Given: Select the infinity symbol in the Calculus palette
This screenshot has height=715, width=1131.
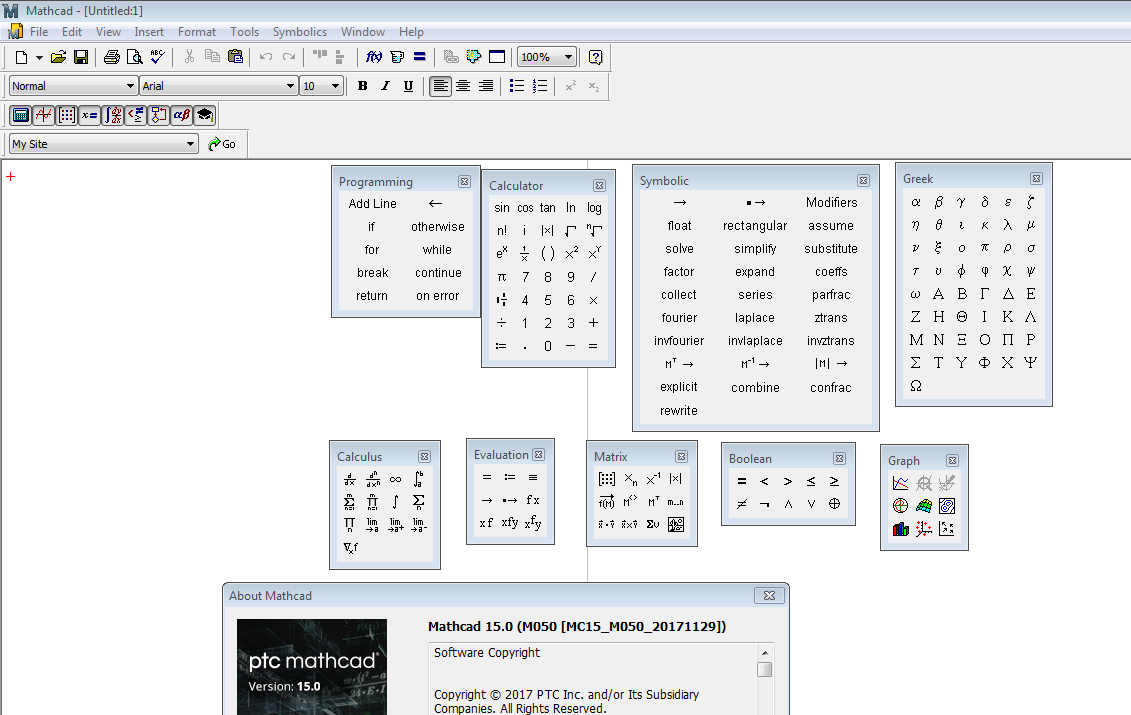Looking at the screenshot, I should tap(395, 478).
